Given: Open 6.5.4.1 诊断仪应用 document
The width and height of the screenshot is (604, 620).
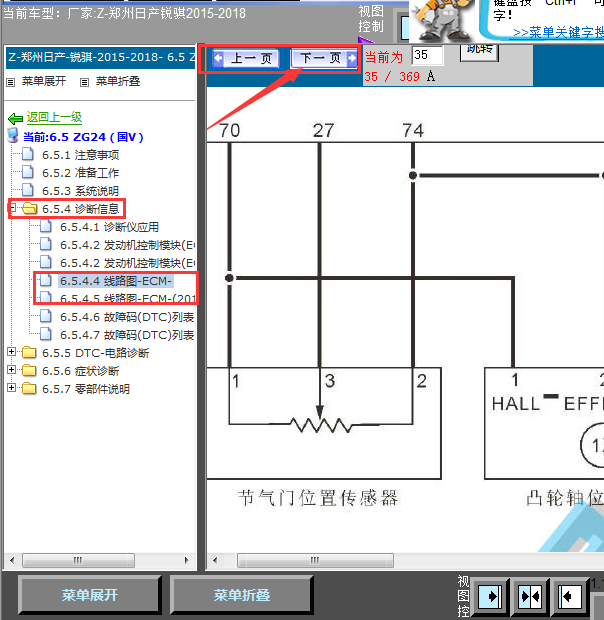Looking at the screenshot, I should (x=109, y=227).
